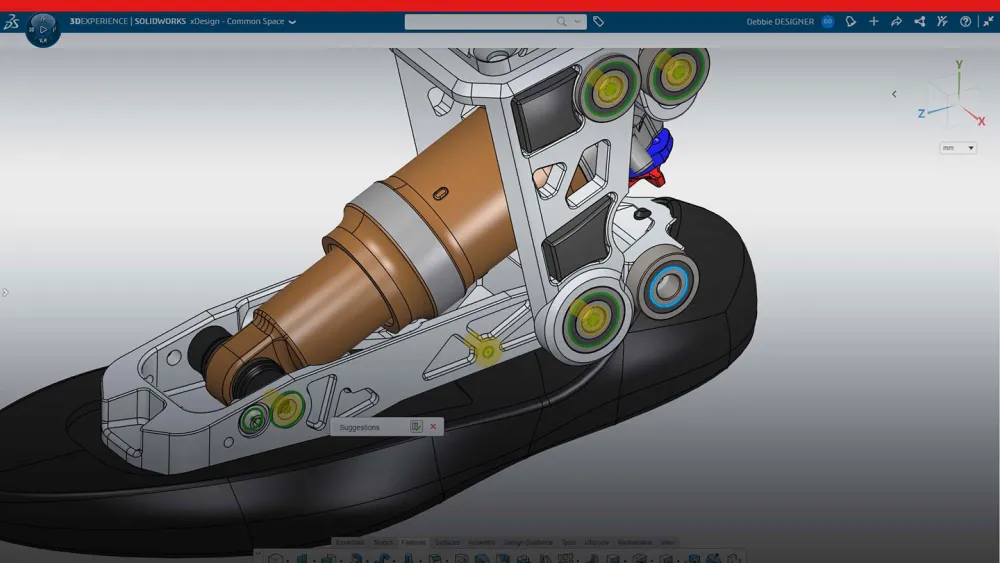Switch to the Design Guidance tab

528,543
